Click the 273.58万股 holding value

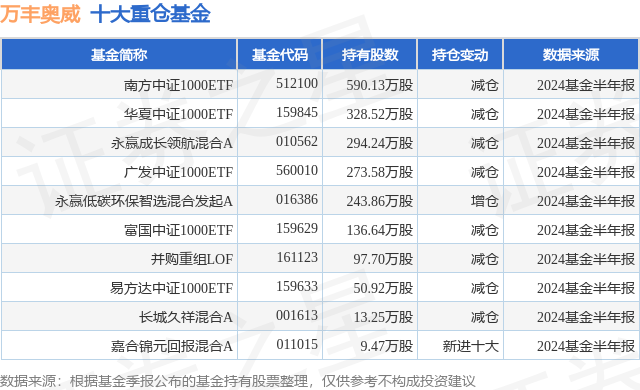380,172
